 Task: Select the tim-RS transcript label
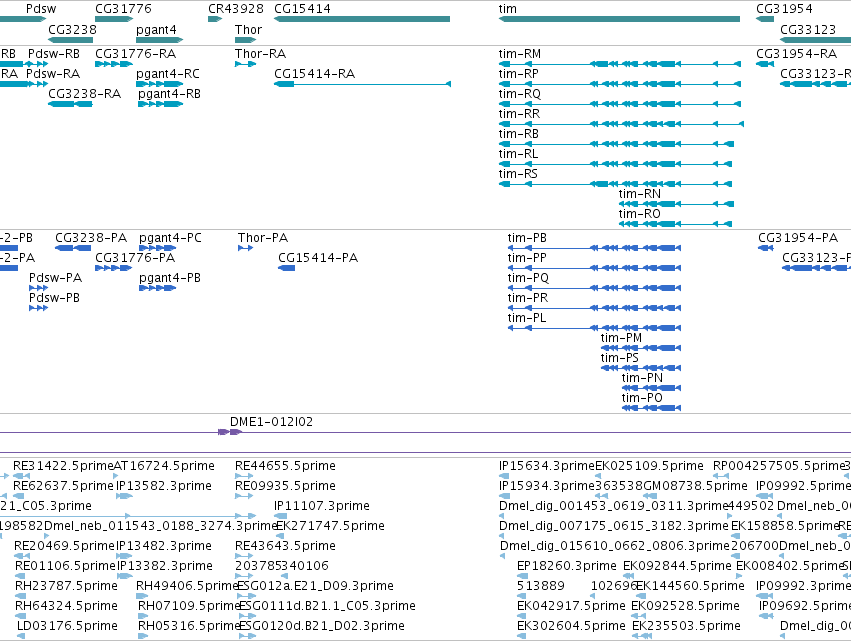click(518, 174)
